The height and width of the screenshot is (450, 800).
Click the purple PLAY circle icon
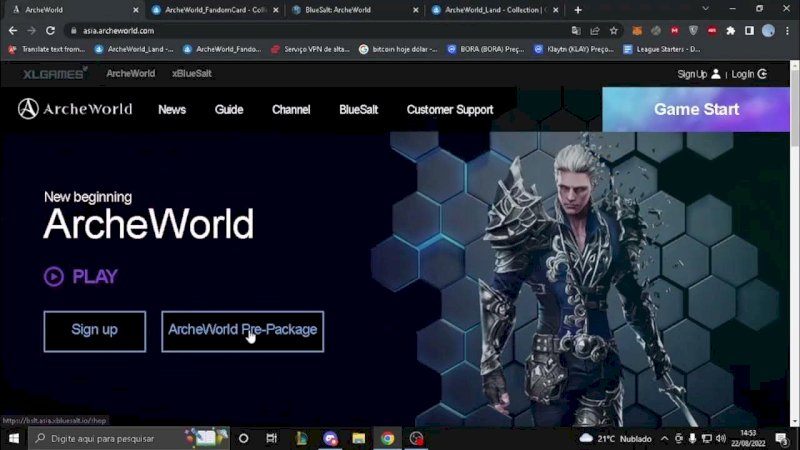click(54, 277)
